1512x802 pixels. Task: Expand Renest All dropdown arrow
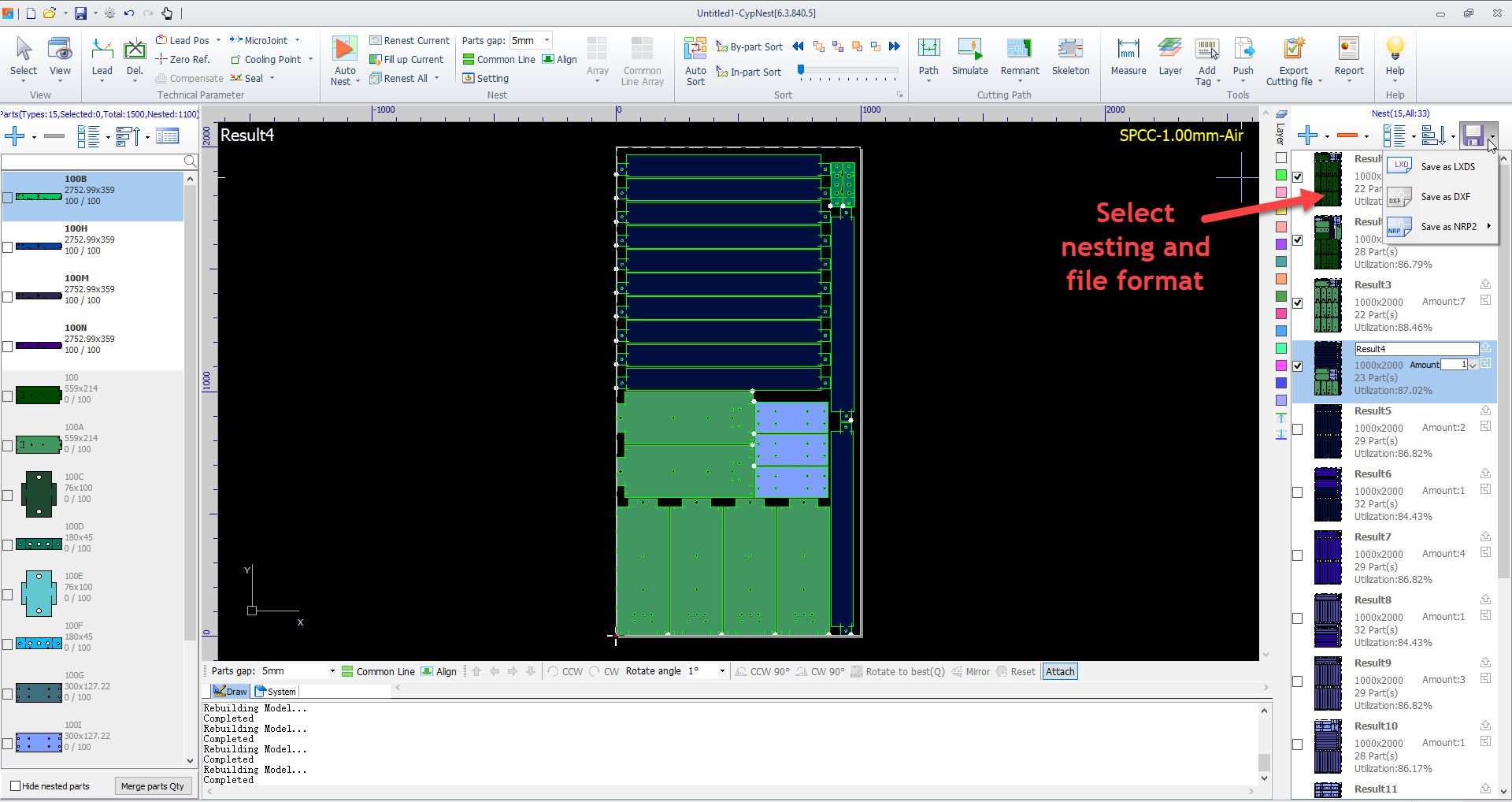[436, 78]
